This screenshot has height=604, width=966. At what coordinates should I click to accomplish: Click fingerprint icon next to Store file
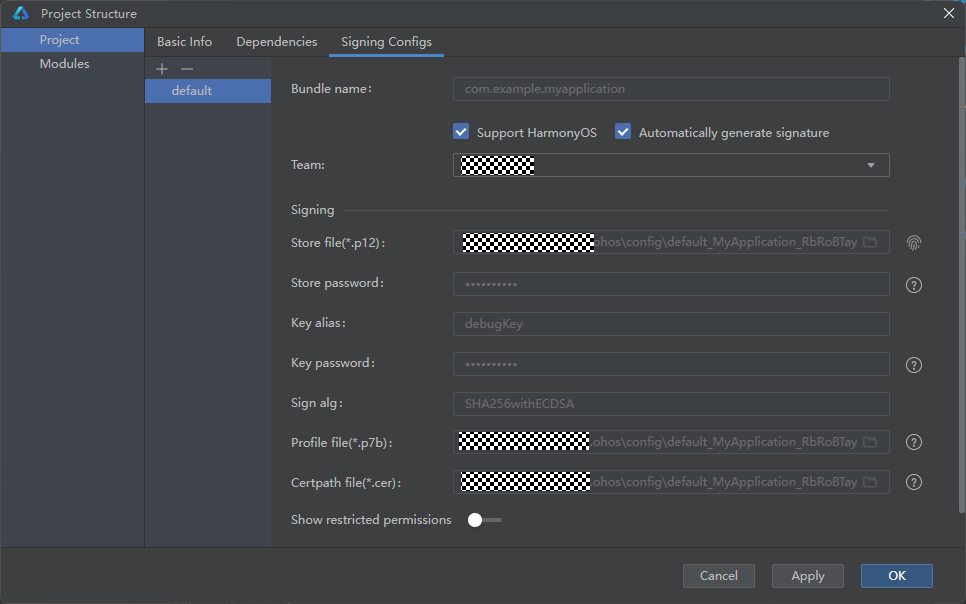913,243
